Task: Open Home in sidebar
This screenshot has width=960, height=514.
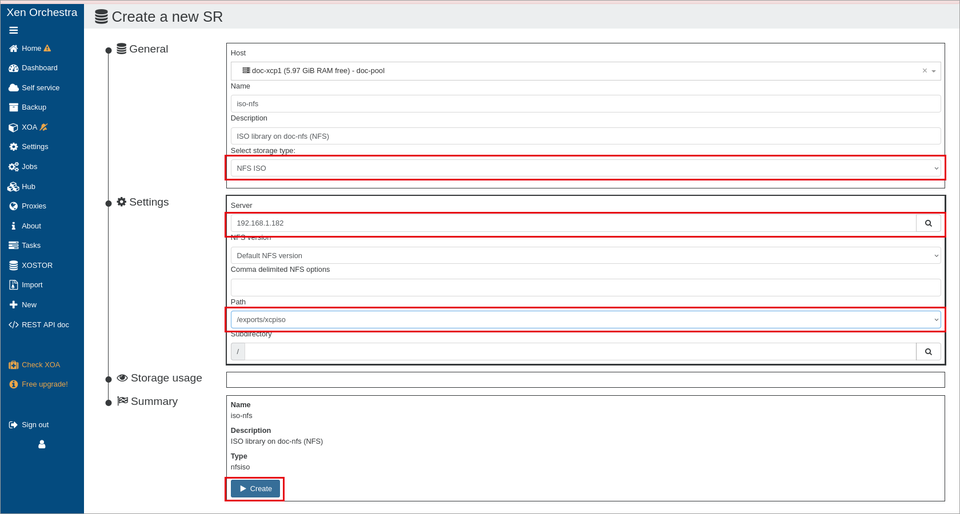Action: click(x=31, y=48)
